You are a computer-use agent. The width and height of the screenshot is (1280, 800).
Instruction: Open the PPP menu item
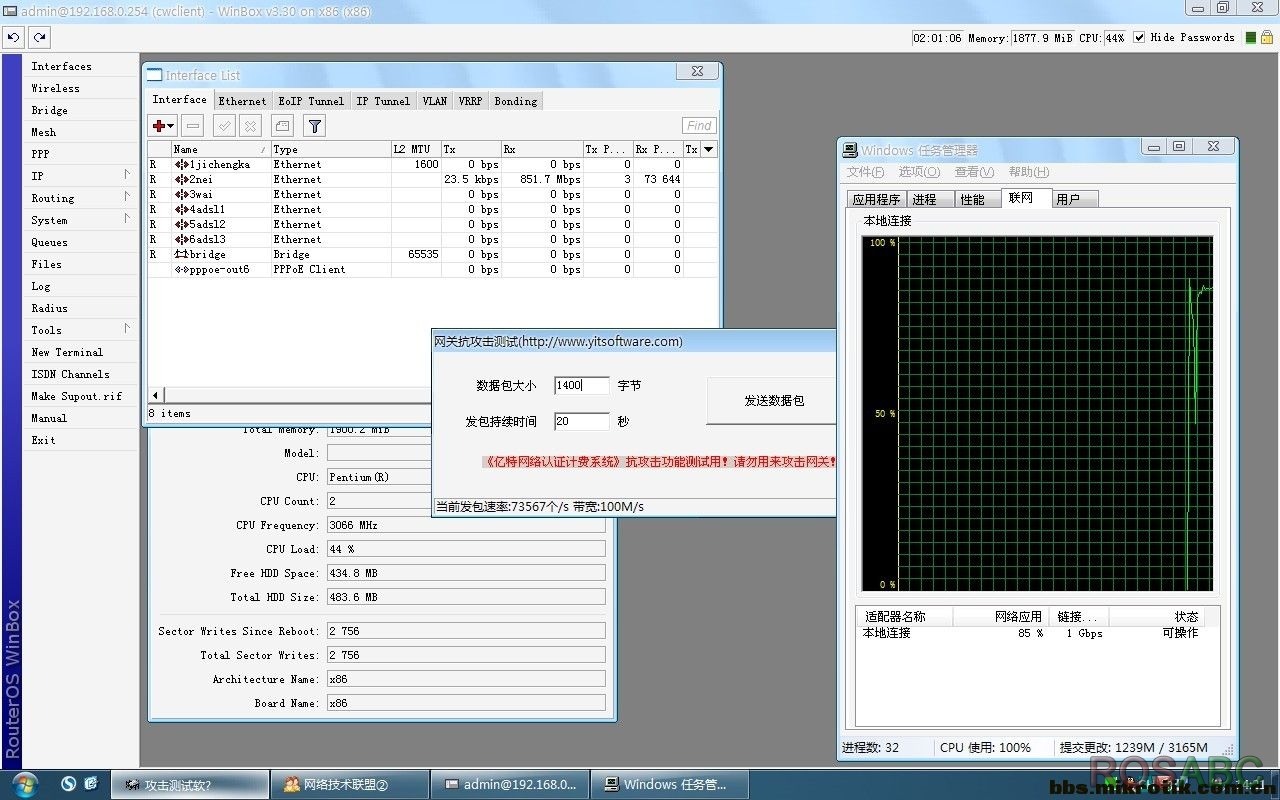(x=40, y=154)
